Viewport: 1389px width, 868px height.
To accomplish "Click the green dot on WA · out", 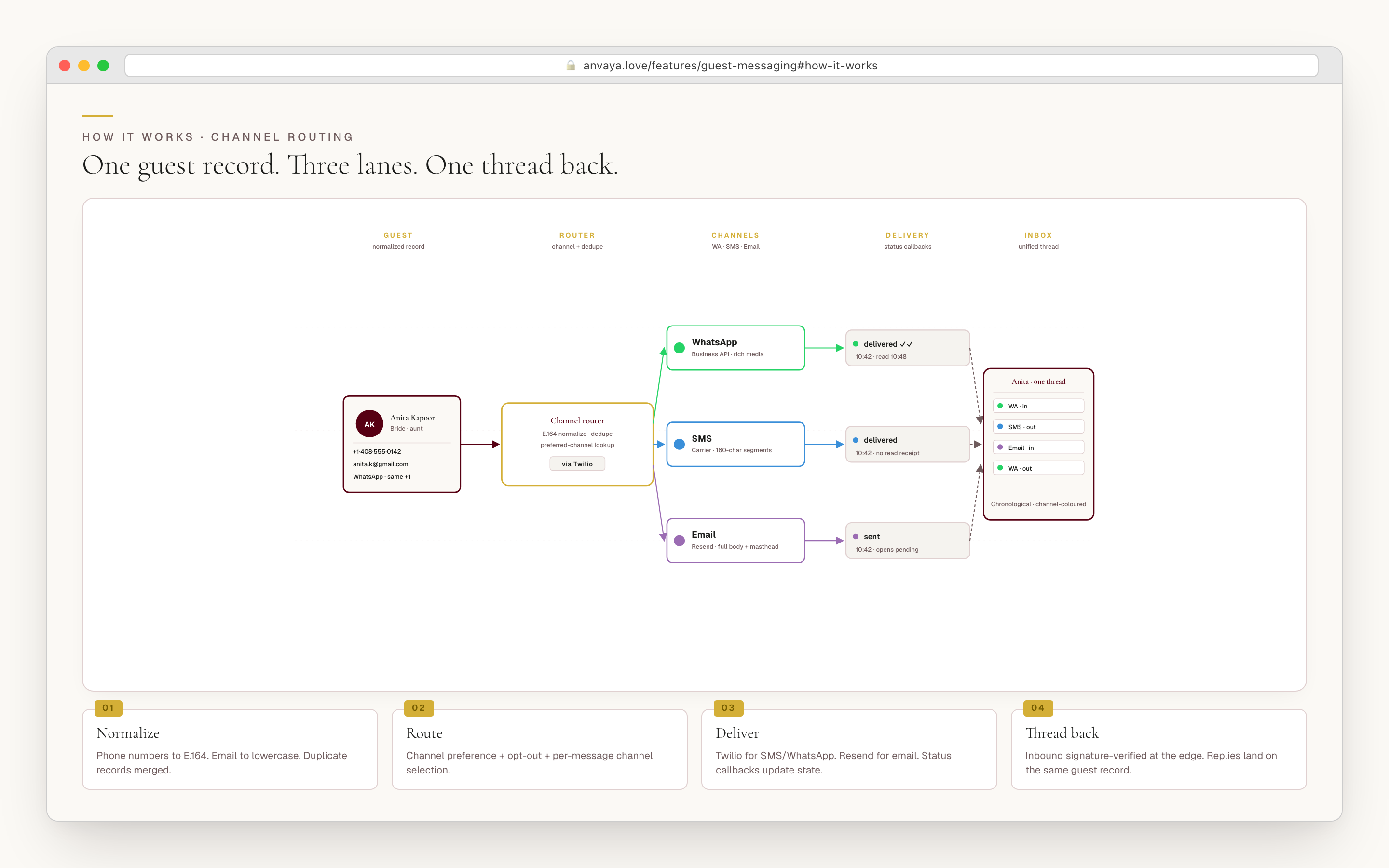I will point(1000,468).
